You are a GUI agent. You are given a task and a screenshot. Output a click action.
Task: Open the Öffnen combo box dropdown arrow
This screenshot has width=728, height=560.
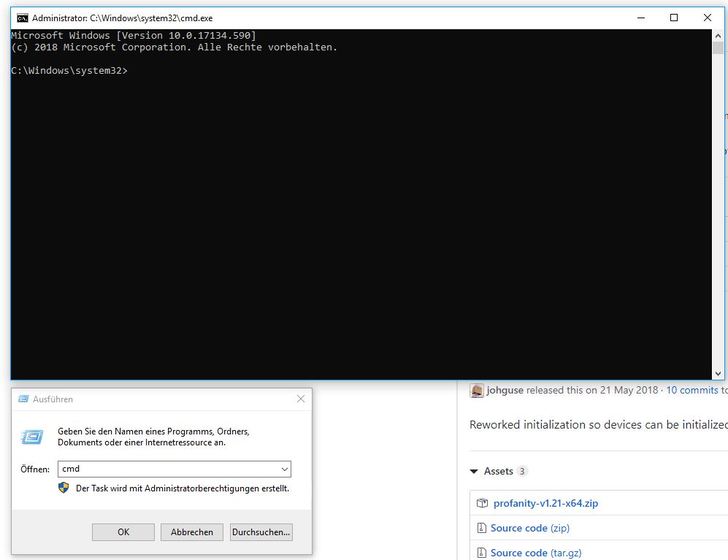click(x=285, y=469)
